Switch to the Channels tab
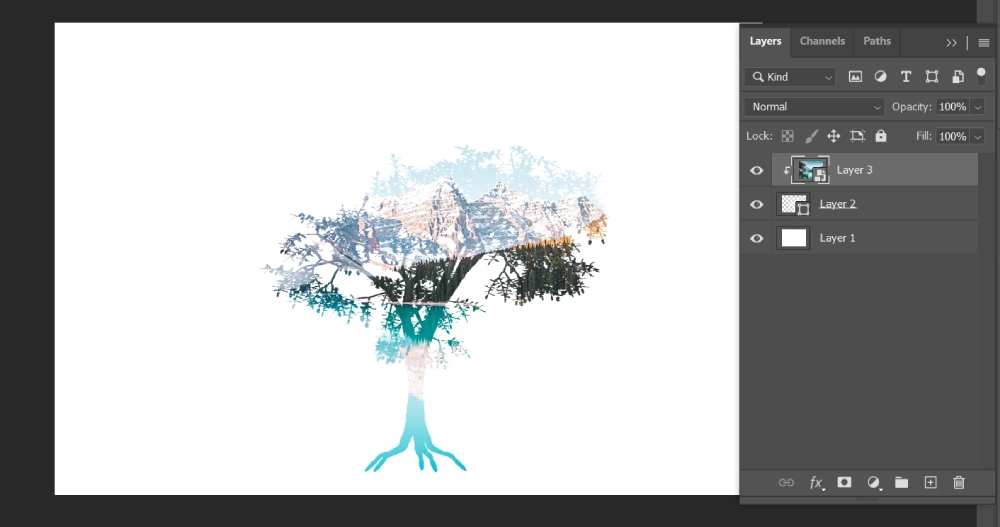This screenshot has width=1000, height=527. tap(822, 41)
